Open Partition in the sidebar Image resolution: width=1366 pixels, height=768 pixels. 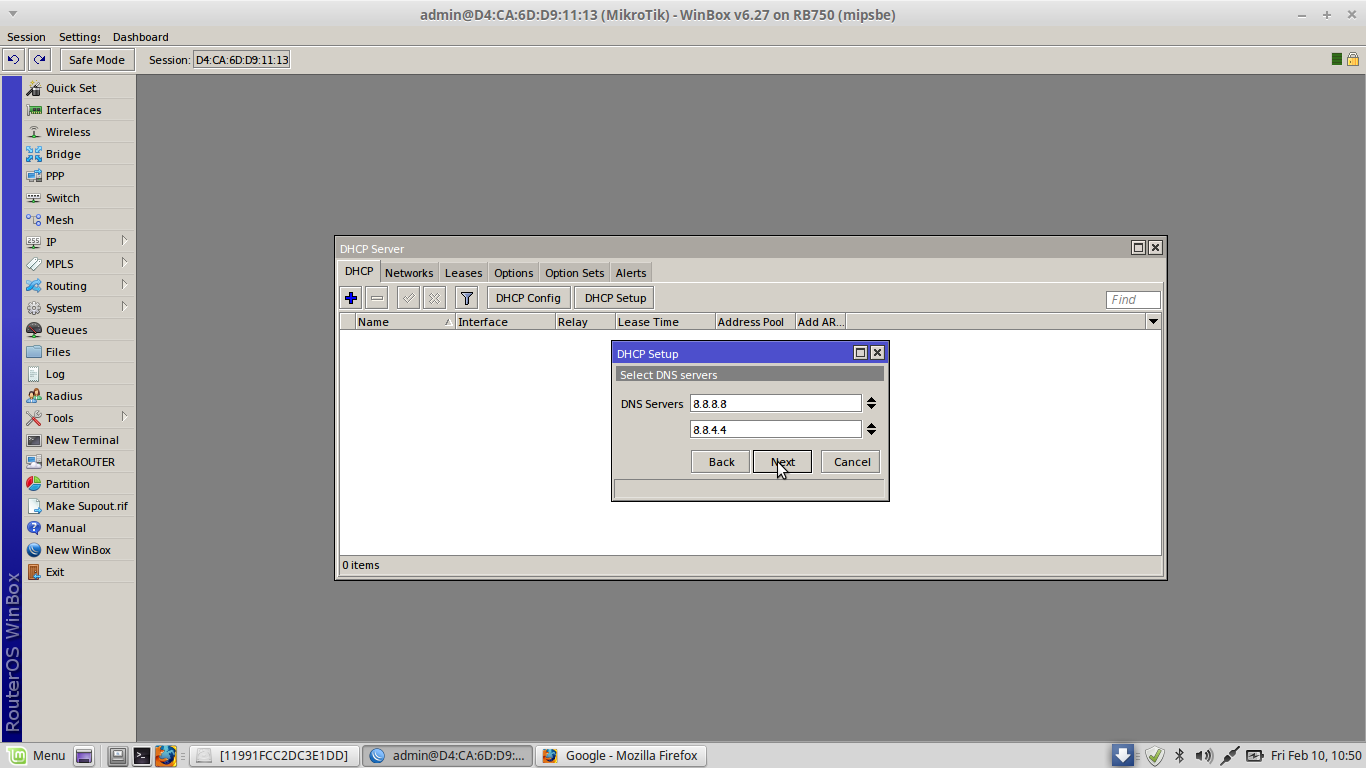[78, 484]
